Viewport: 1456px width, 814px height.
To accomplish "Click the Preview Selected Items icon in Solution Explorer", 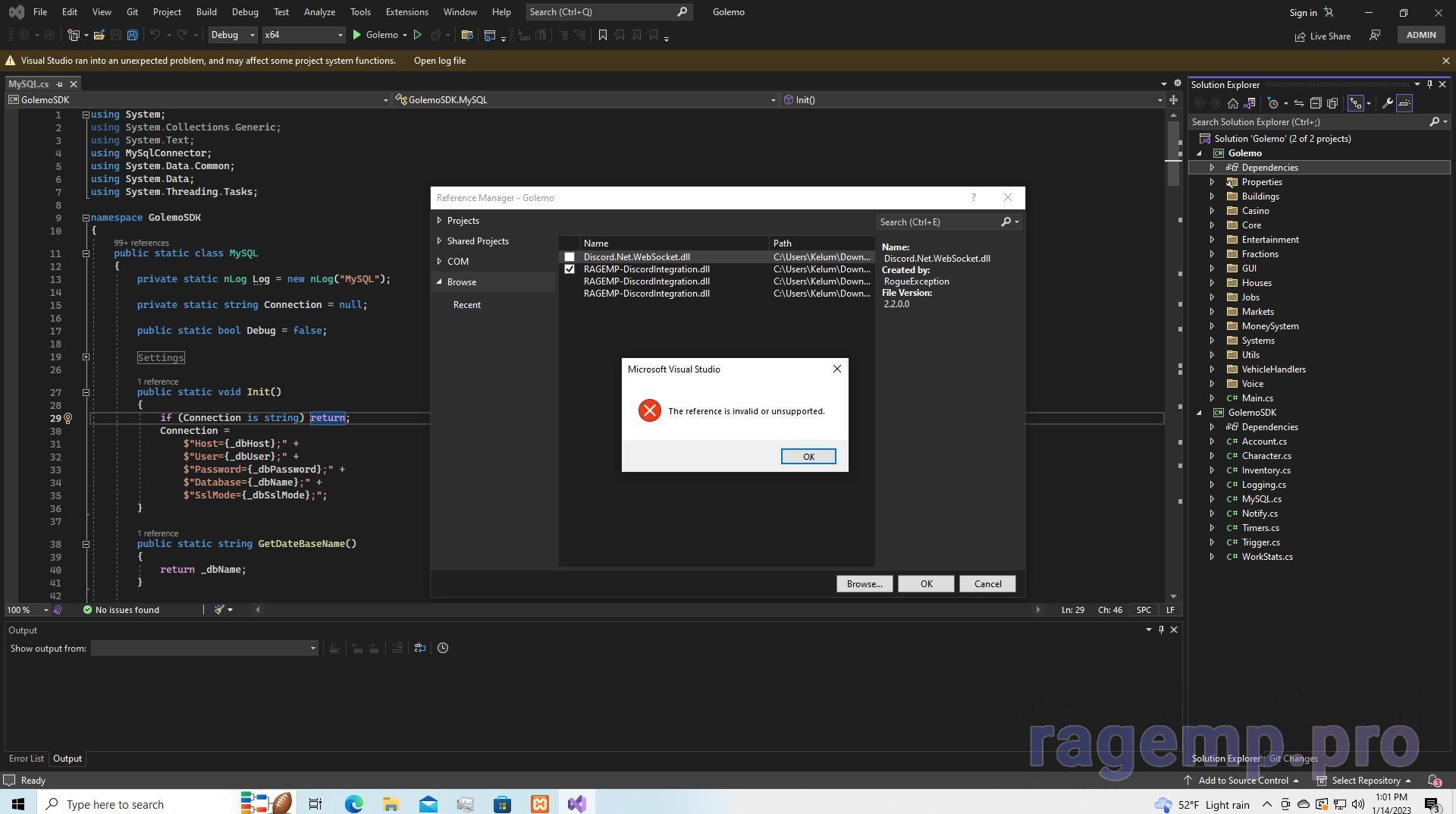I will coord(1404,103).
